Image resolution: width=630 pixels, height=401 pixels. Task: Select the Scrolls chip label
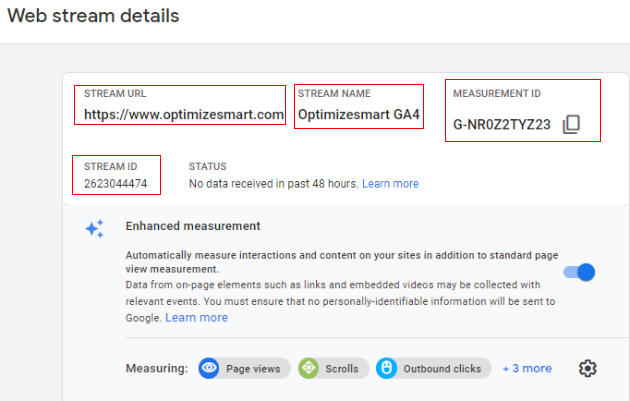pyautogui.click(x=342, y=368)
